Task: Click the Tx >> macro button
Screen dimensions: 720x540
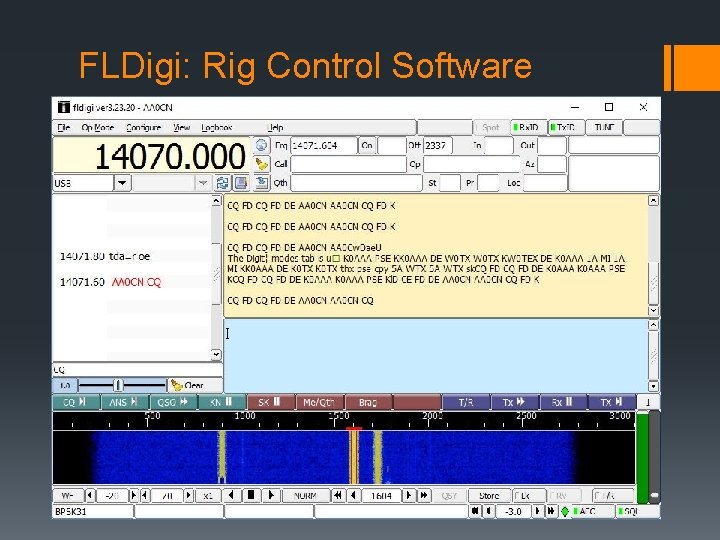Action: pyautogui.click(x=514, y=402)
